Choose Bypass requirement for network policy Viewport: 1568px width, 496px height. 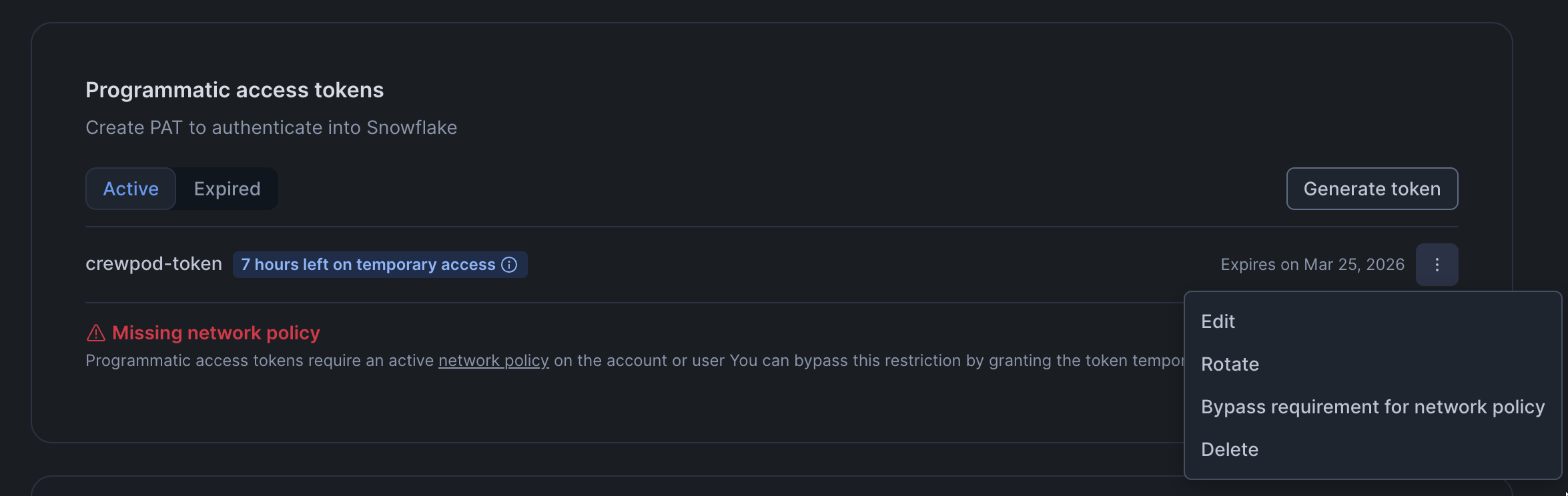[1373, 407]
